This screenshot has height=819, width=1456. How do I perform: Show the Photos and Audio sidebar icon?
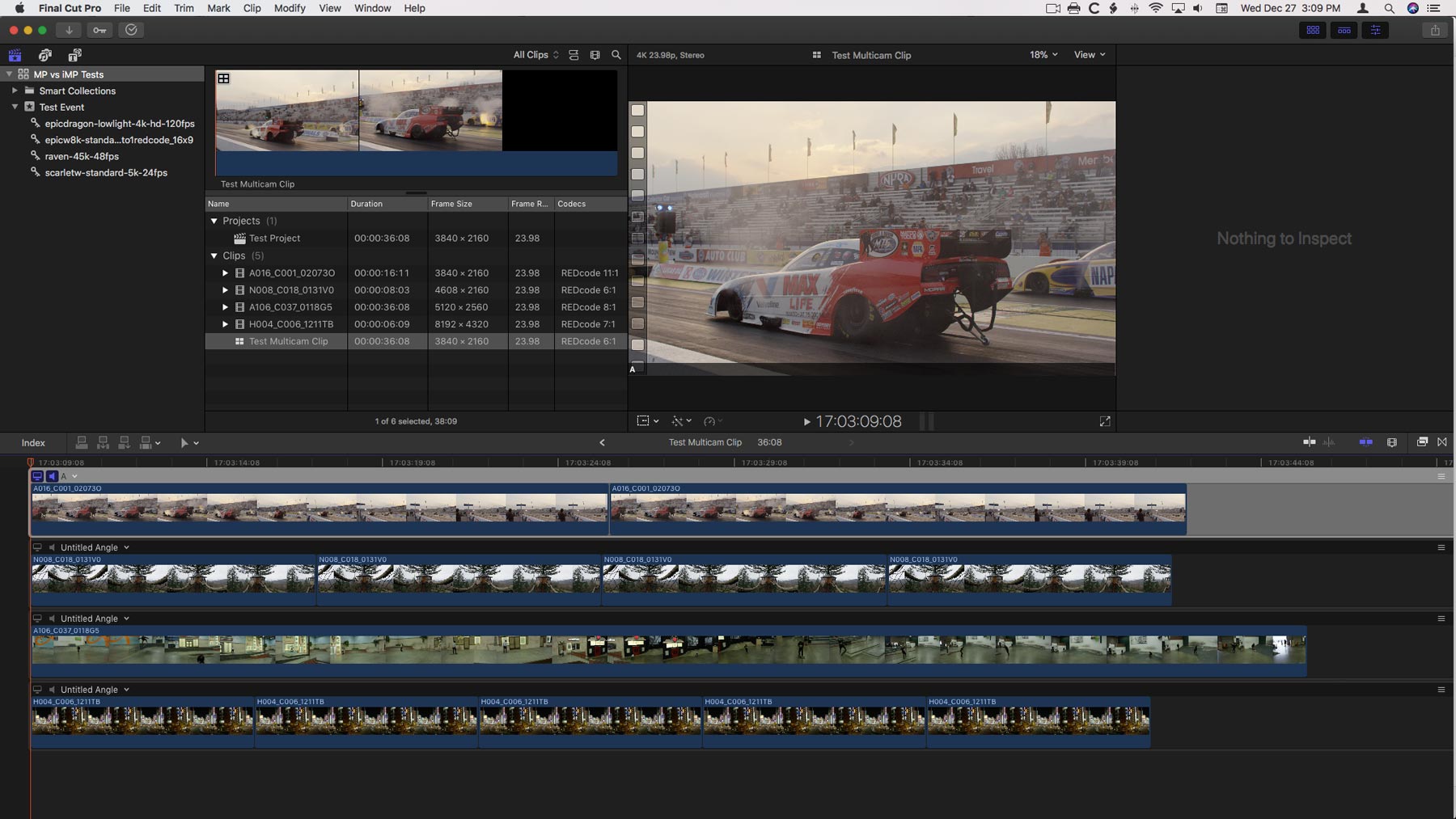pos(44,55)
